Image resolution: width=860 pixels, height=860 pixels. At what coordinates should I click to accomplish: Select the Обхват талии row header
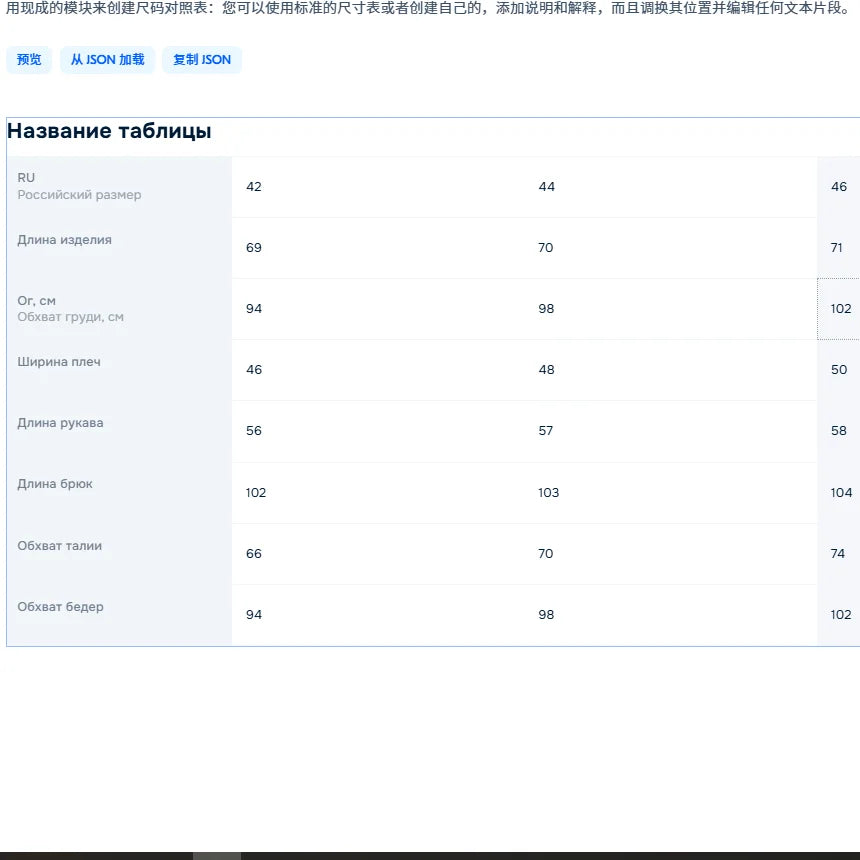pyautogui.click(x=120, y=554)
